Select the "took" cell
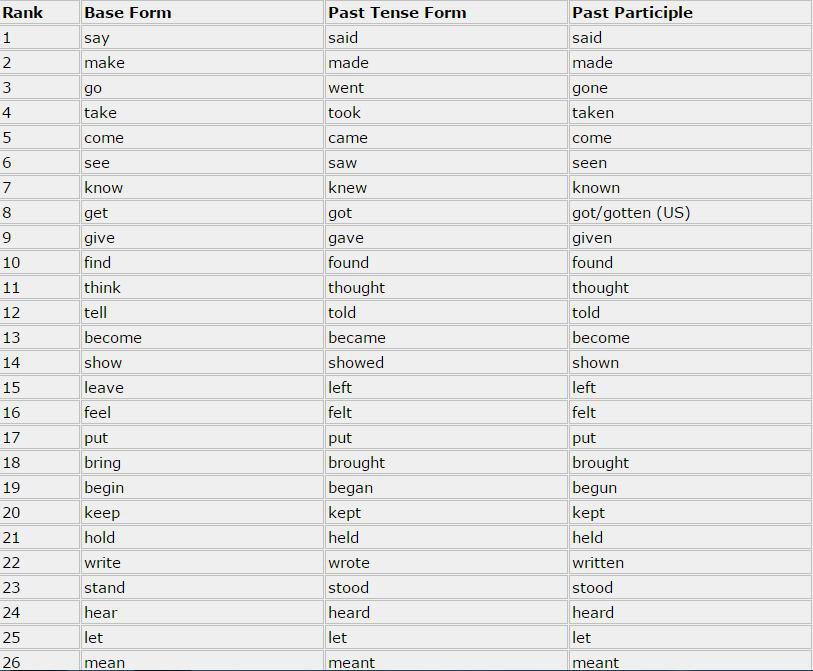 pyautogui.click(x=344, y=113)
